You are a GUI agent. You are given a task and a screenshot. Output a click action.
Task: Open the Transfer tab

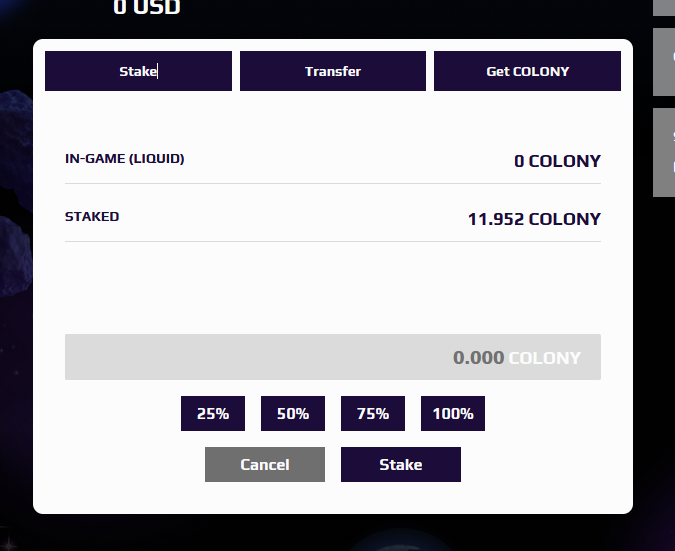click(333, 71)
